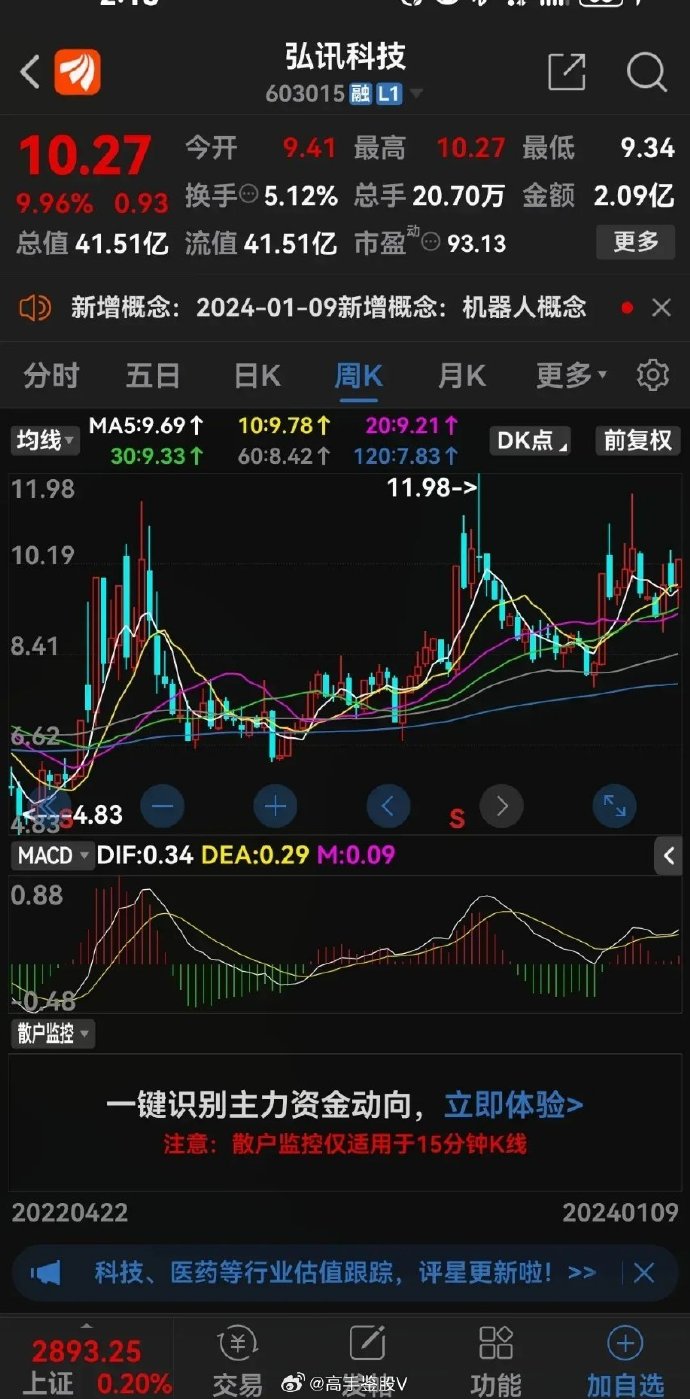Open the 交易 trade button
Viewport: 690px width, 1399px height.
pyautogui.click(x=238, y=1362)
